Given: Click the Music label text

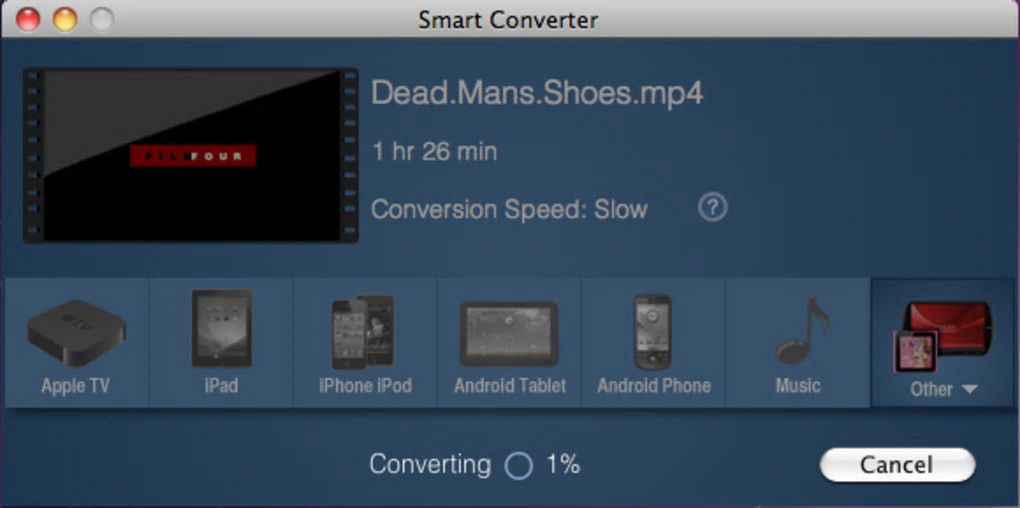Looking at the screenshot, I should [798, 386].
